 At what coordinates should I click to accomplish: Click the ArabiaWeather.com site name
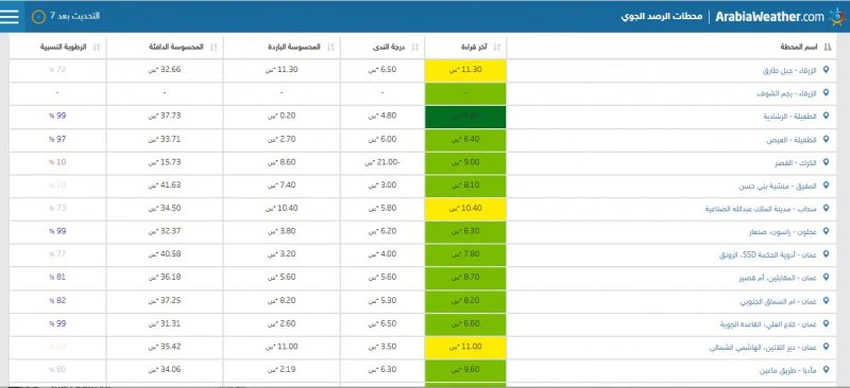(x=770, y=17)
